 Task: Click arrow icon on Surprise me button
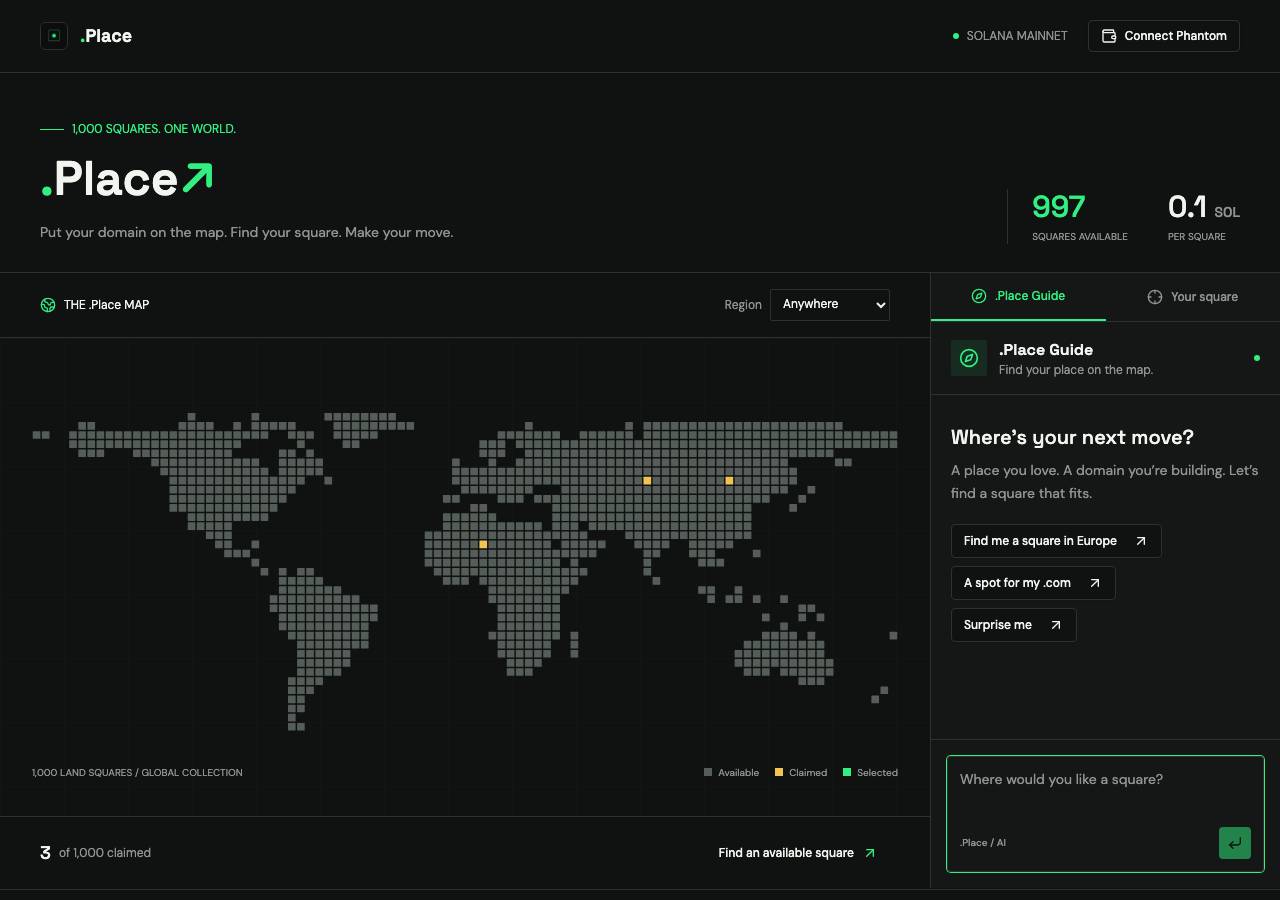[1056, 625]
